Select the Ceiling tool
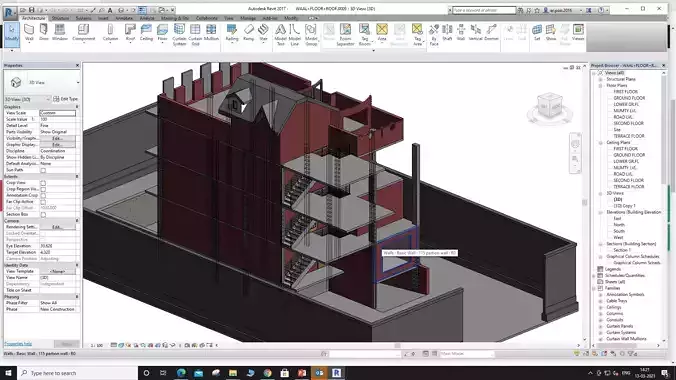 [146, 32]
